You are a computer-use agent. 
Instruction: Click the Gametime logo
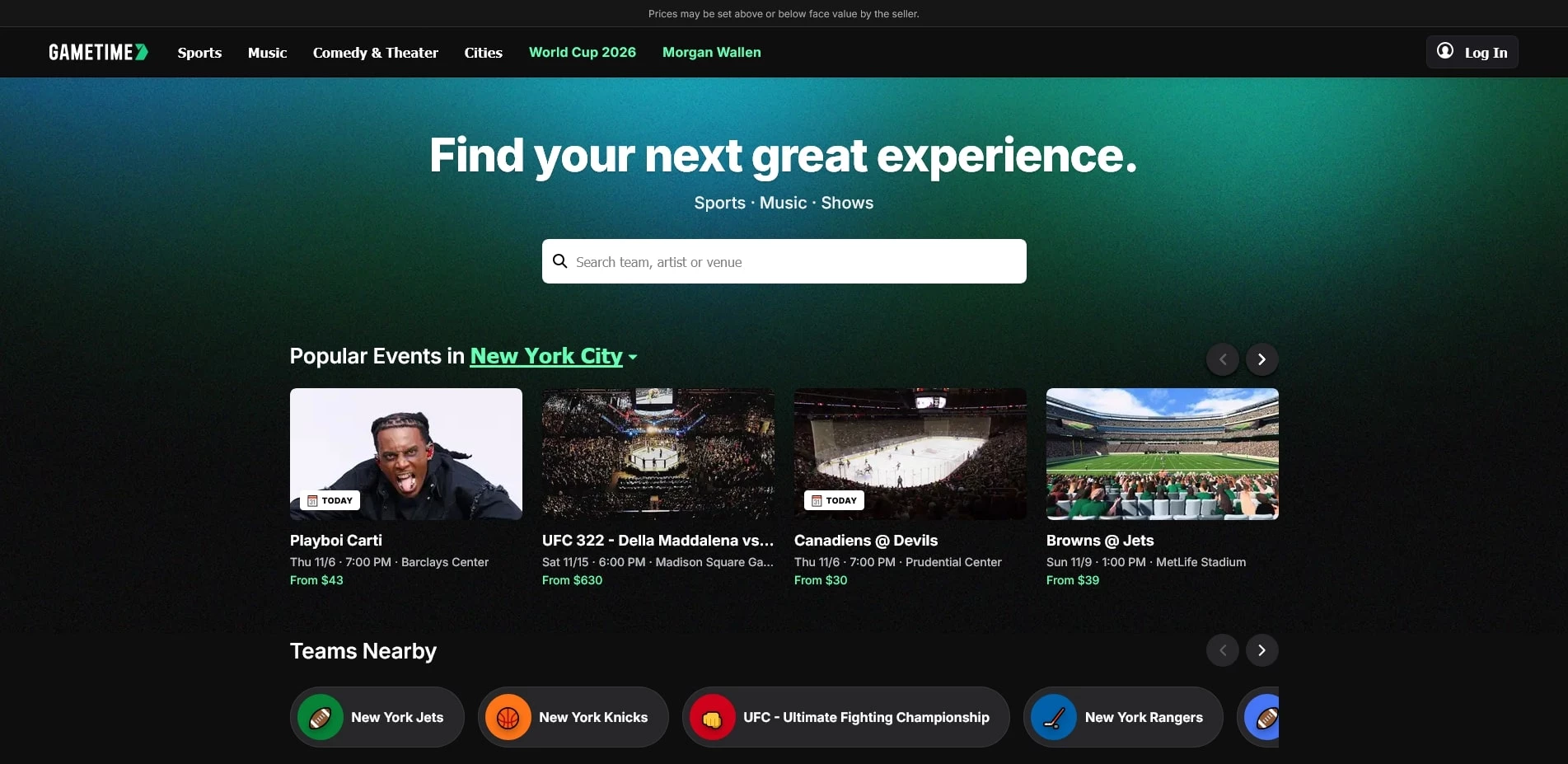click(98, 52)
